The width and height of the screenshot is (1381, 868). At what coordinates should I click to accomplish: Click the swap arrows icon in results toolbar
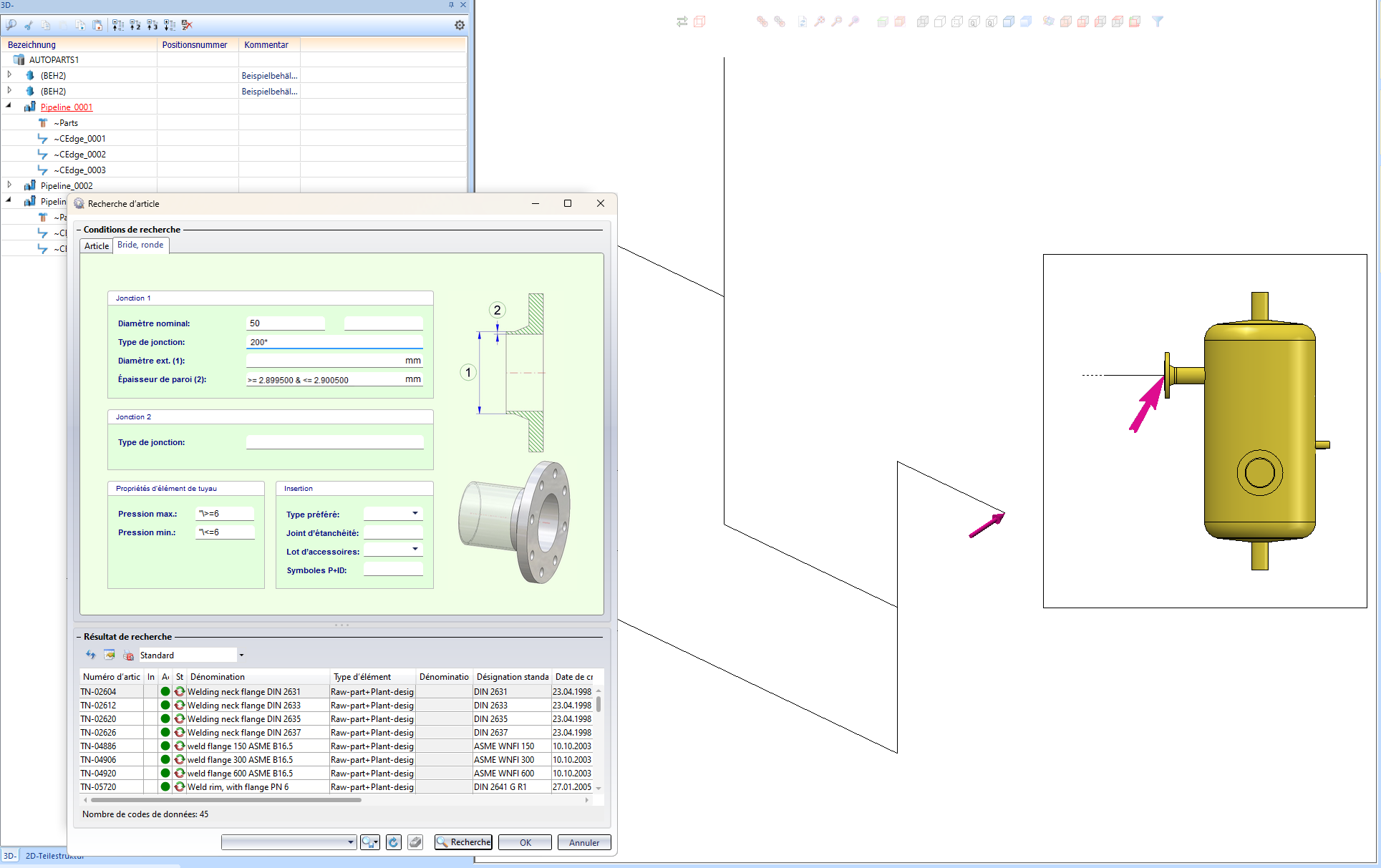pos(91,655)
